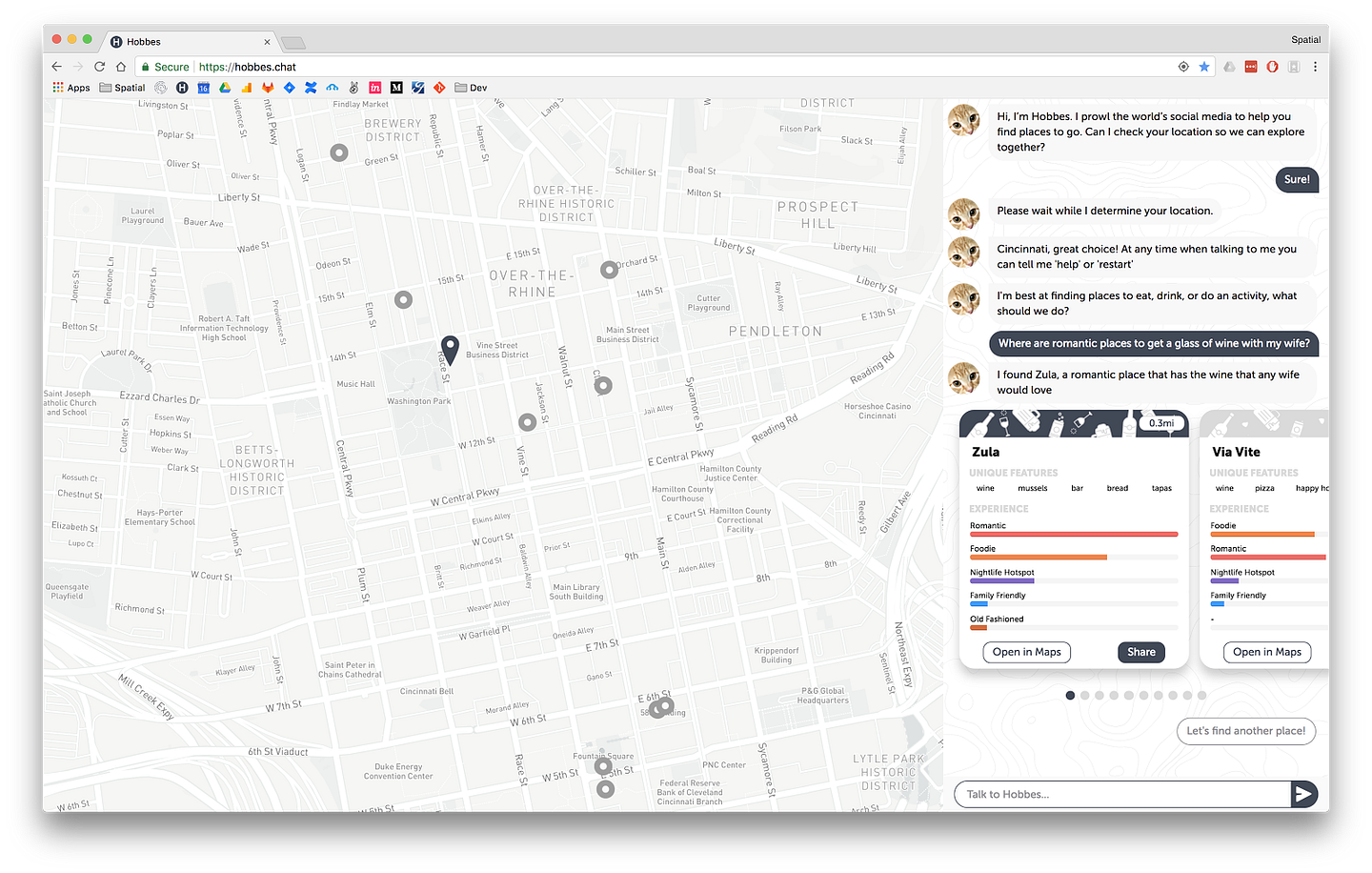Click Zula's Foodie experience bar

pyautogui.click(x=1074, y=557)
